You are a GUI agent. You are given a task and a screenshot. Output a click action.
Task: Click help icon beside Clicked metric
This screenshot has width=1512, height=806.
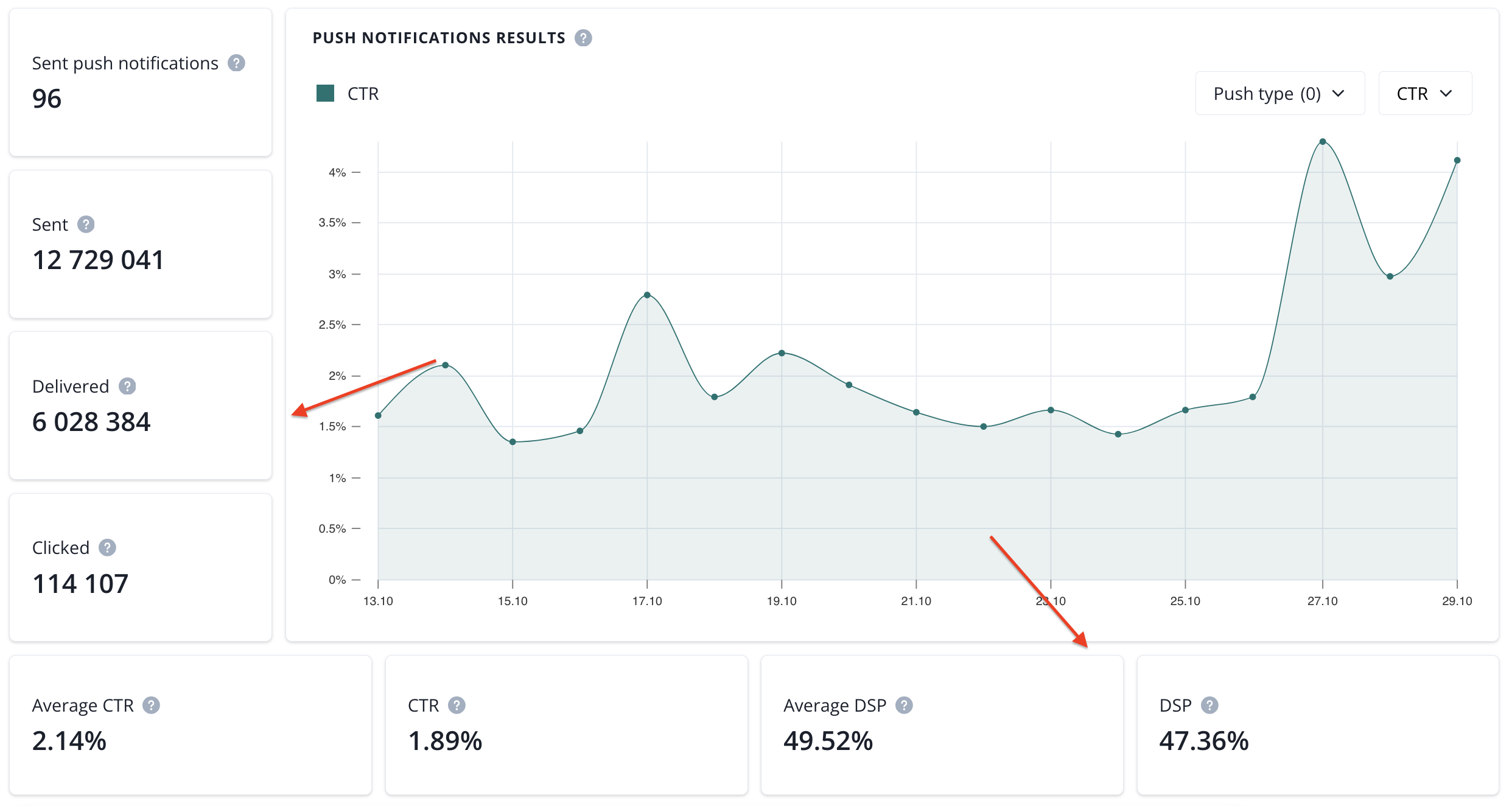107,548
